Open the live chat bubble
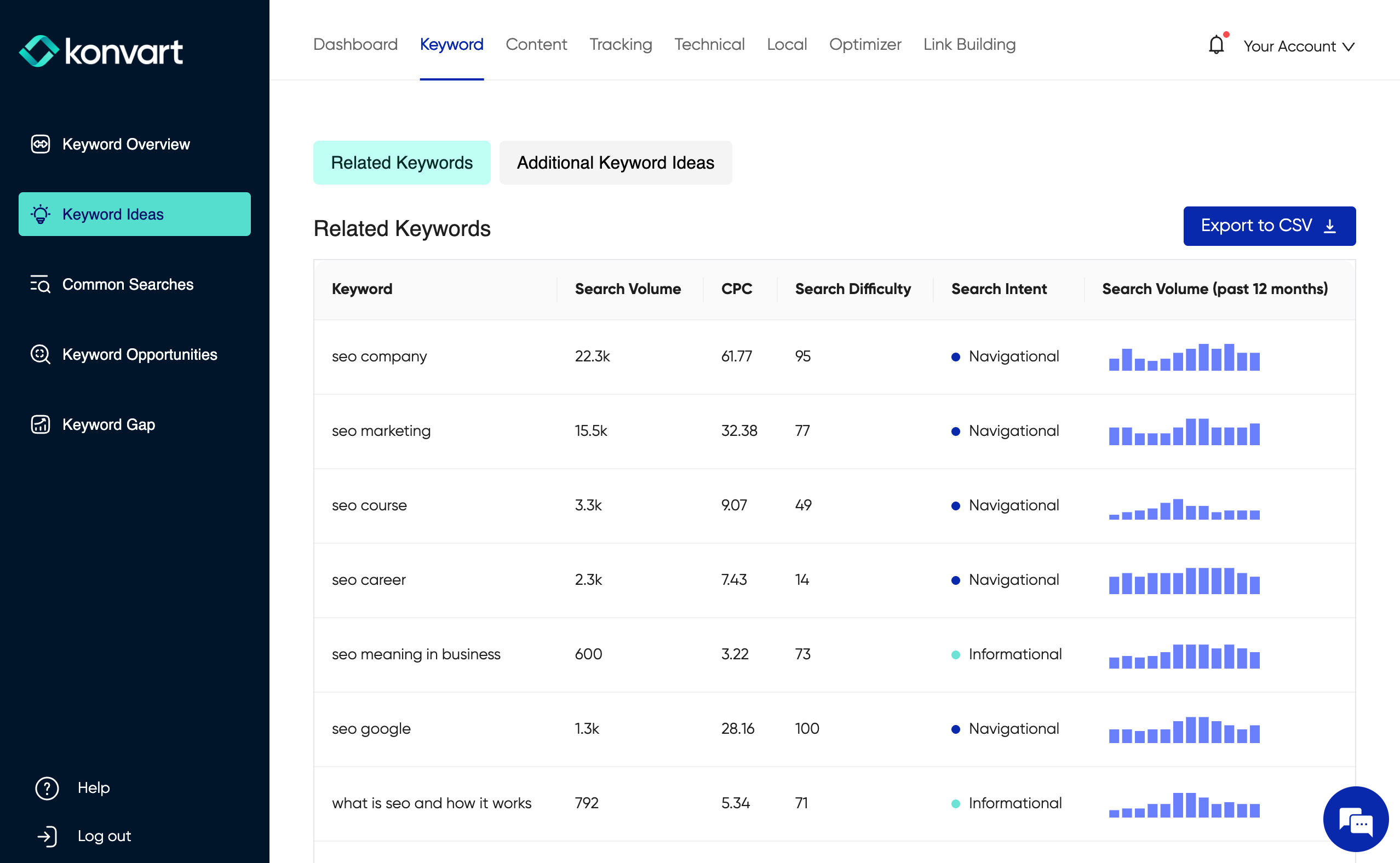The height and width of the screenshot is (863, 1400). click(1356, 820)
